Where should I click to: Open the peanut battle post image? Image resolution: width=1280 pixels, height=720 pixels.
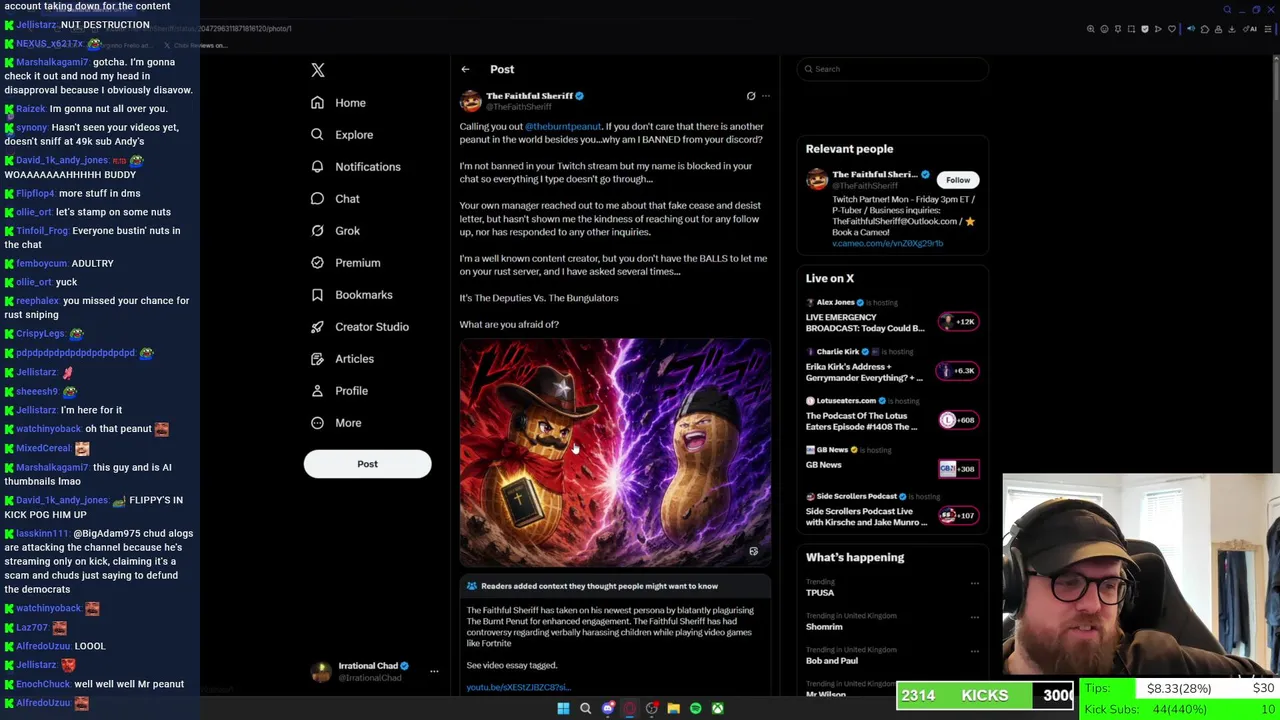point(615,452)
